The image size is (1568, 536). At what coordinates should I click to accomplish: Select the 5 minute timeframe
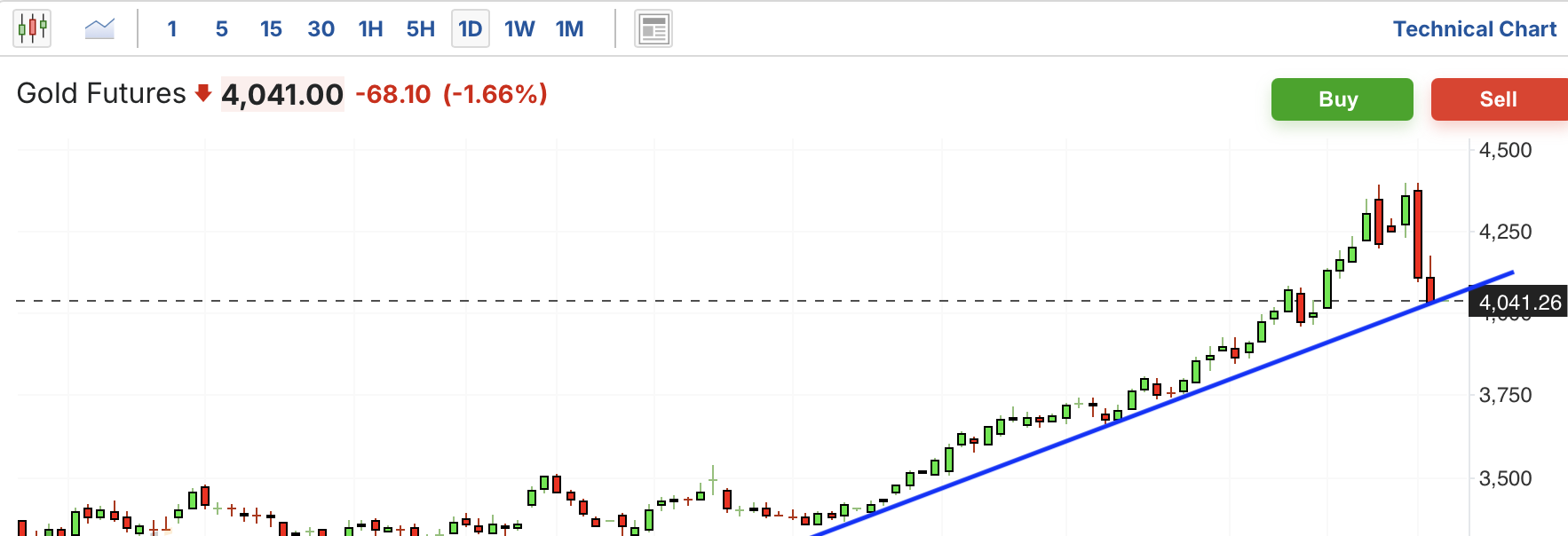222,29
